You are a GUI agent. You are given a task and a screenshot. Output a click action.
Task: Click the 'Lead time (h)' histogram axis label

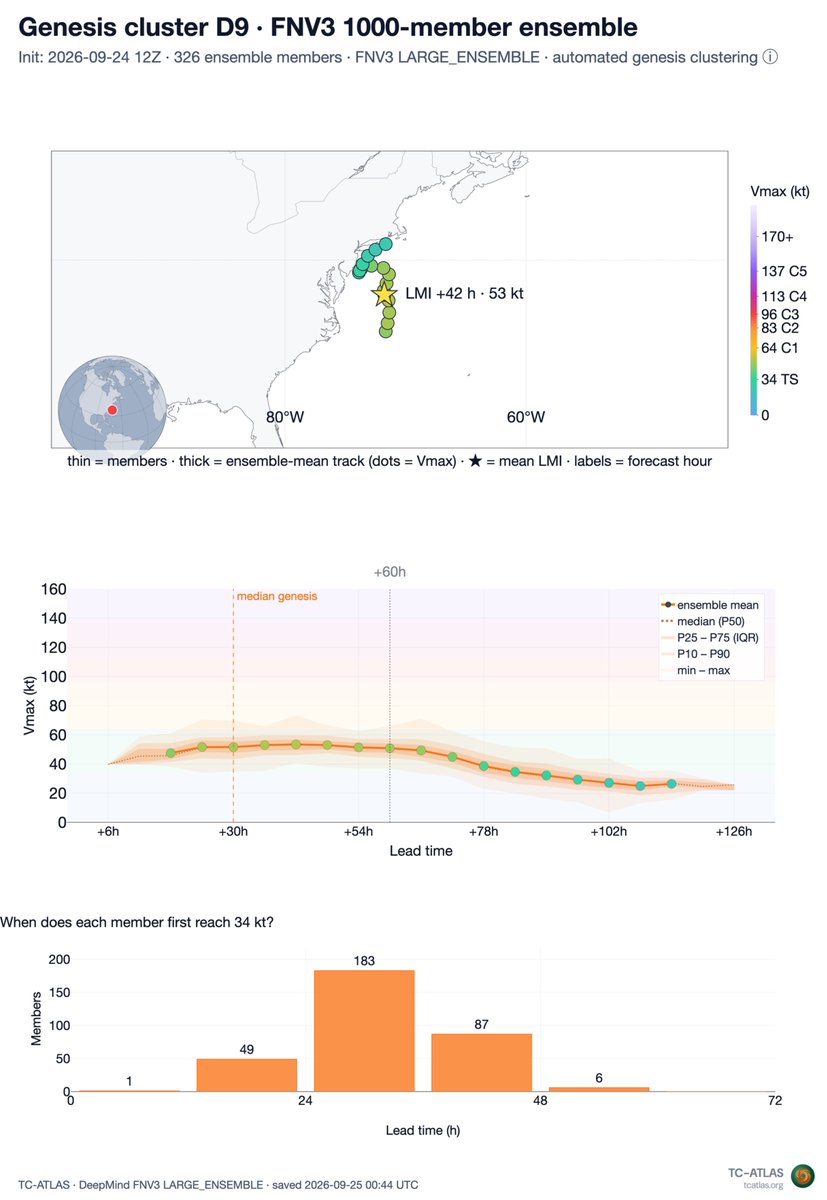tap(423, 1131)
